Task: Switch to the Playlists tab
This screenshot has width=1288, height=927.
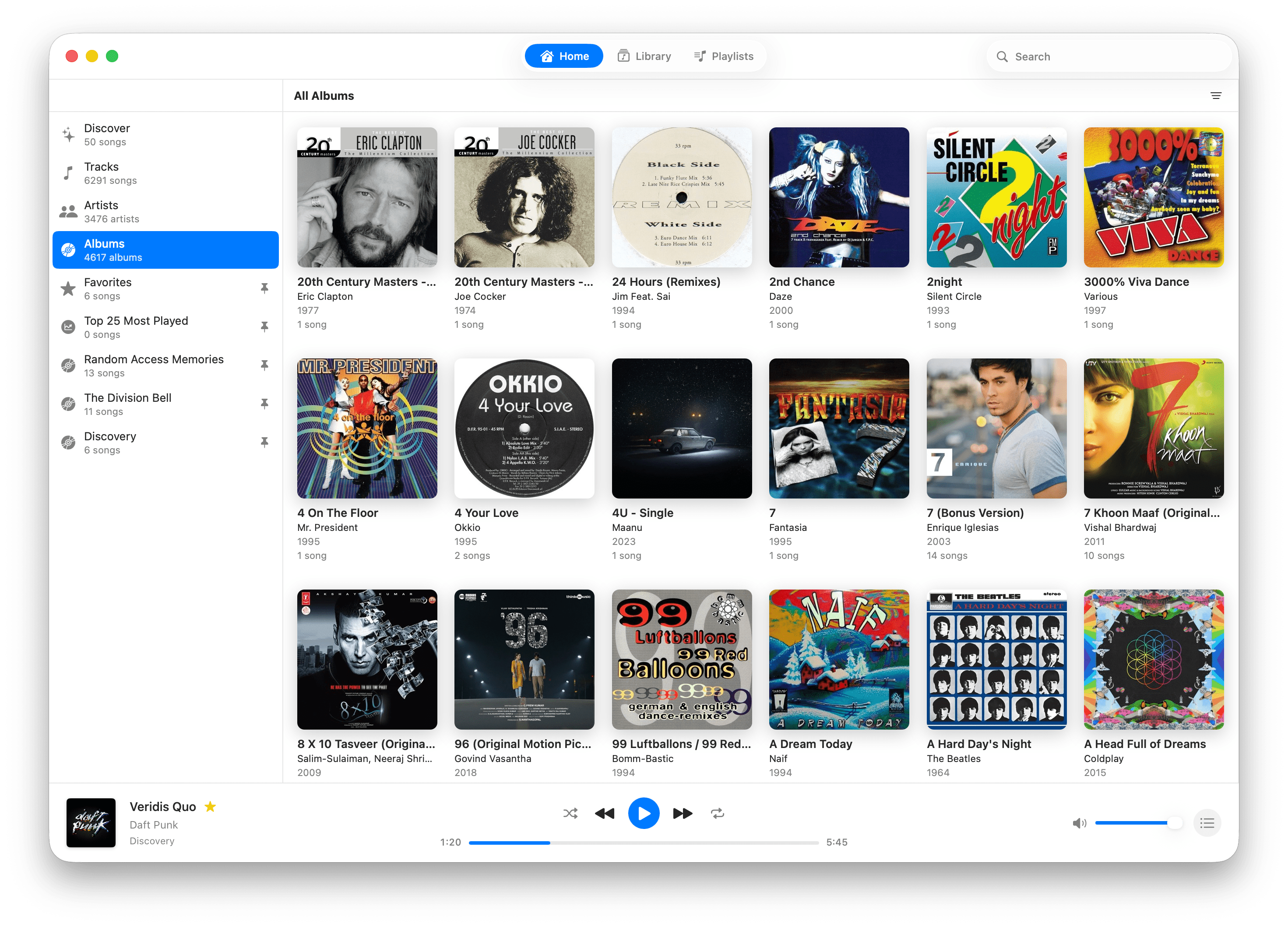Action: point(724,56)
